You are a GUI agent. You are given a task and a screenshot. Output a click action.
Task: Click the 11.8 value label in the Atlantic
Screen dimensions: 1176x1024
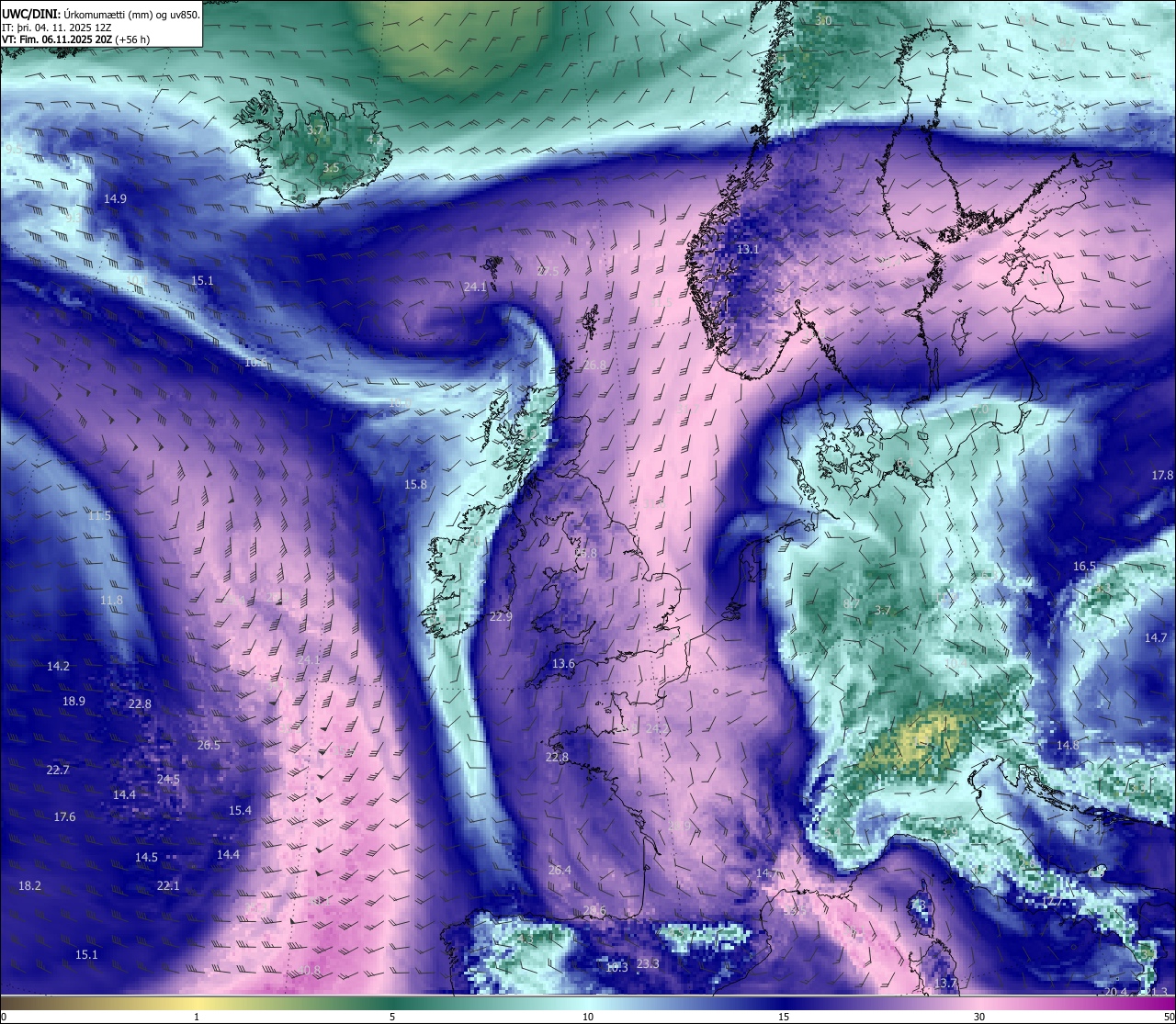(111, 601)
